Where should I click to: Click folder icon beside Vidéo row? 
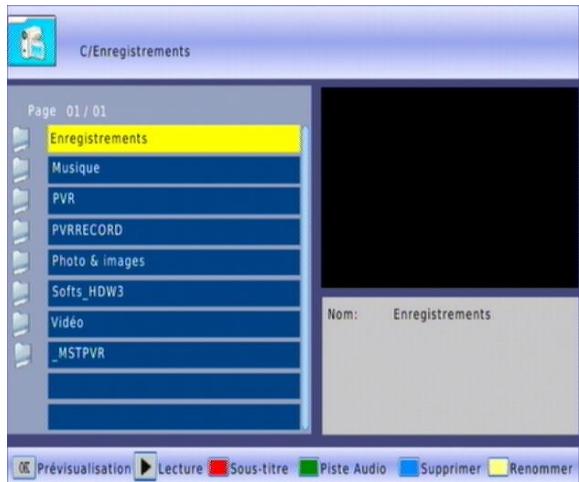click(x=21, y=324)
